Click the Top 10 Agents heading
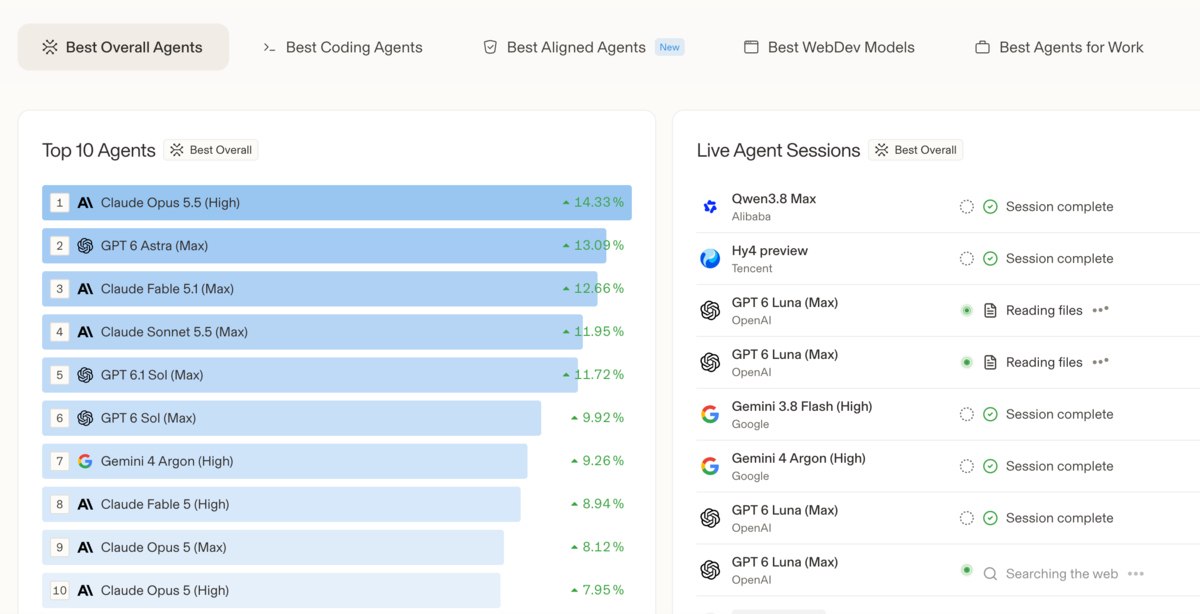 coord(99,150)
